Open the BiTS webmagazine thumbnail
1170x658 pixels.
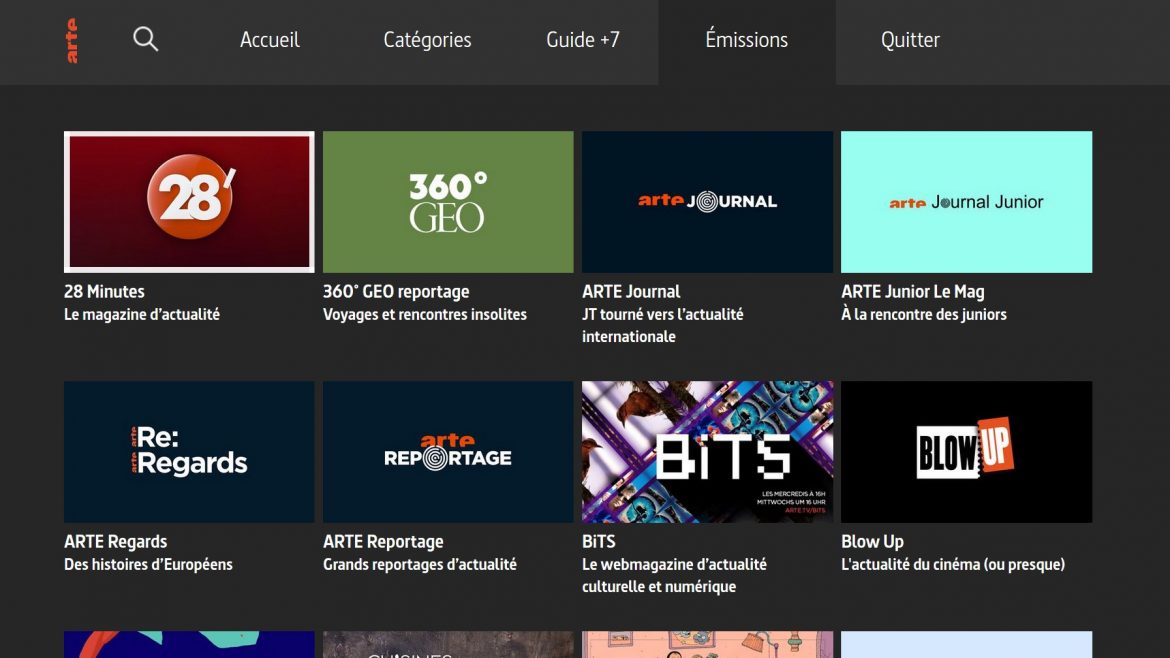pos(707,452)
